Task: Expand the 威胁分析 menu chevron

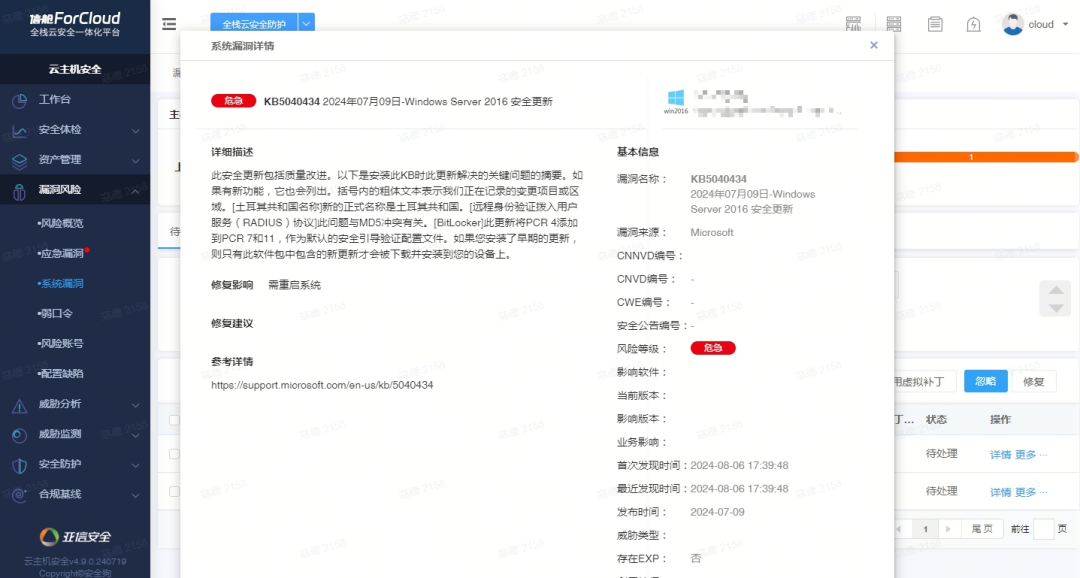Action: click(136, 404)
